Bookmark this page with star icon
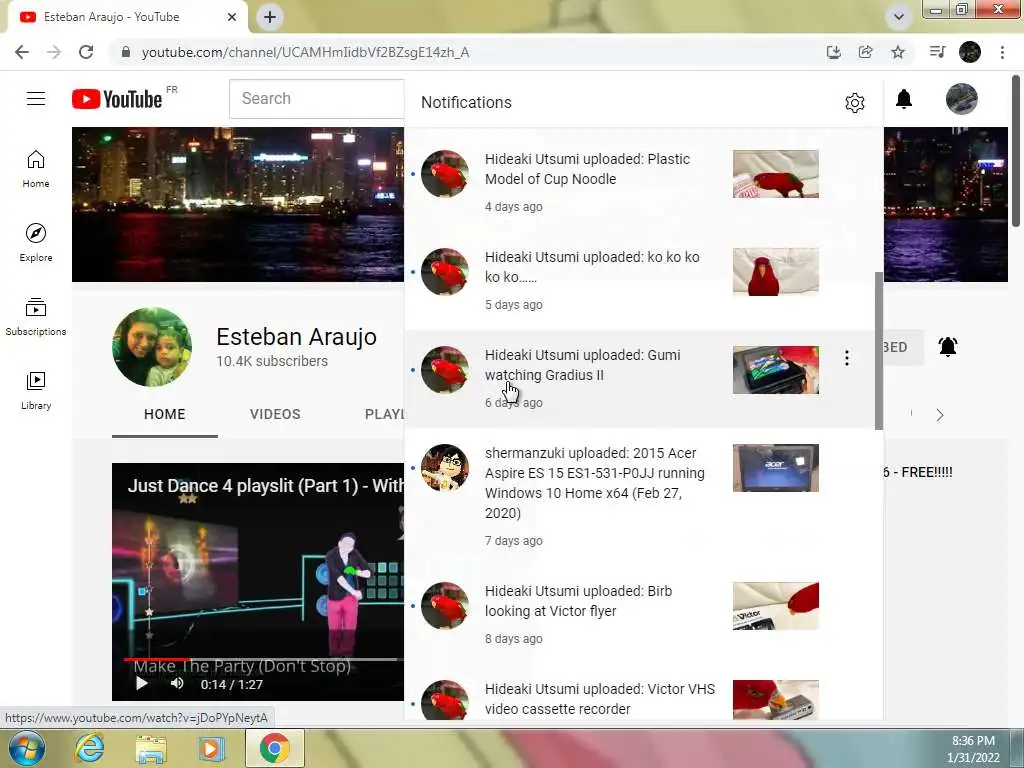Screen dimensions: 1024x768 [x=898, y=52]
